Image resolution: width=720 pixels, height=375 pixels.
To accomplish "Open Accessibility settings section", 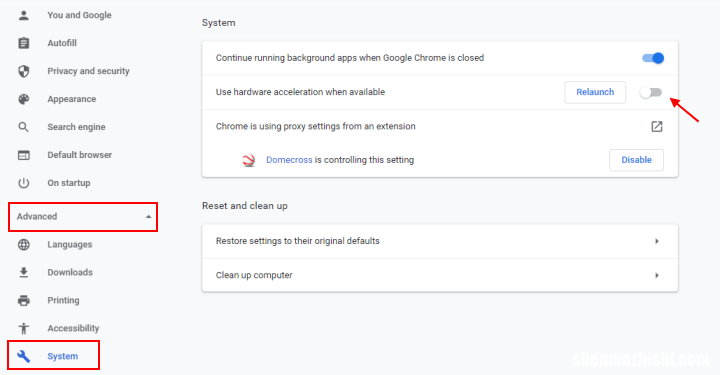I will [73, 328].
